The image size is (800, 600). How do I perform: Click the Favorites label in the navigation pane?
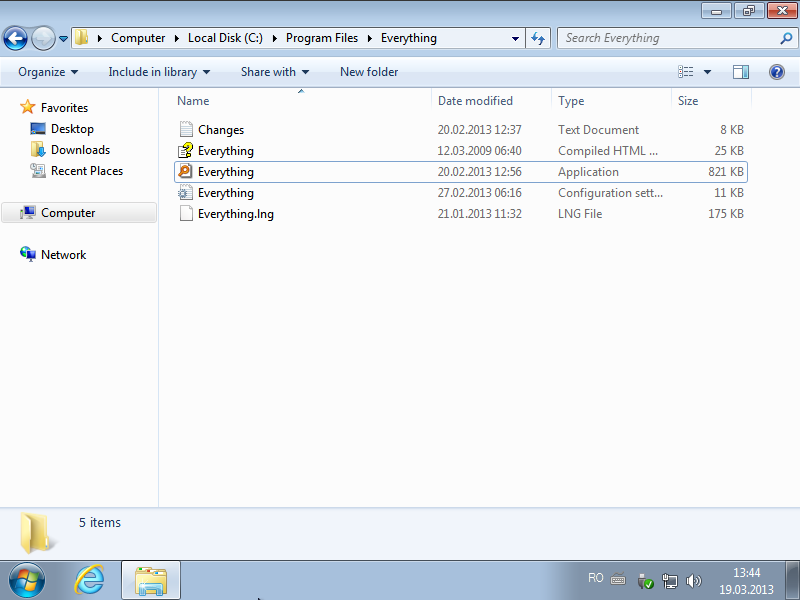pyautogui.click(x=64, y=108)
